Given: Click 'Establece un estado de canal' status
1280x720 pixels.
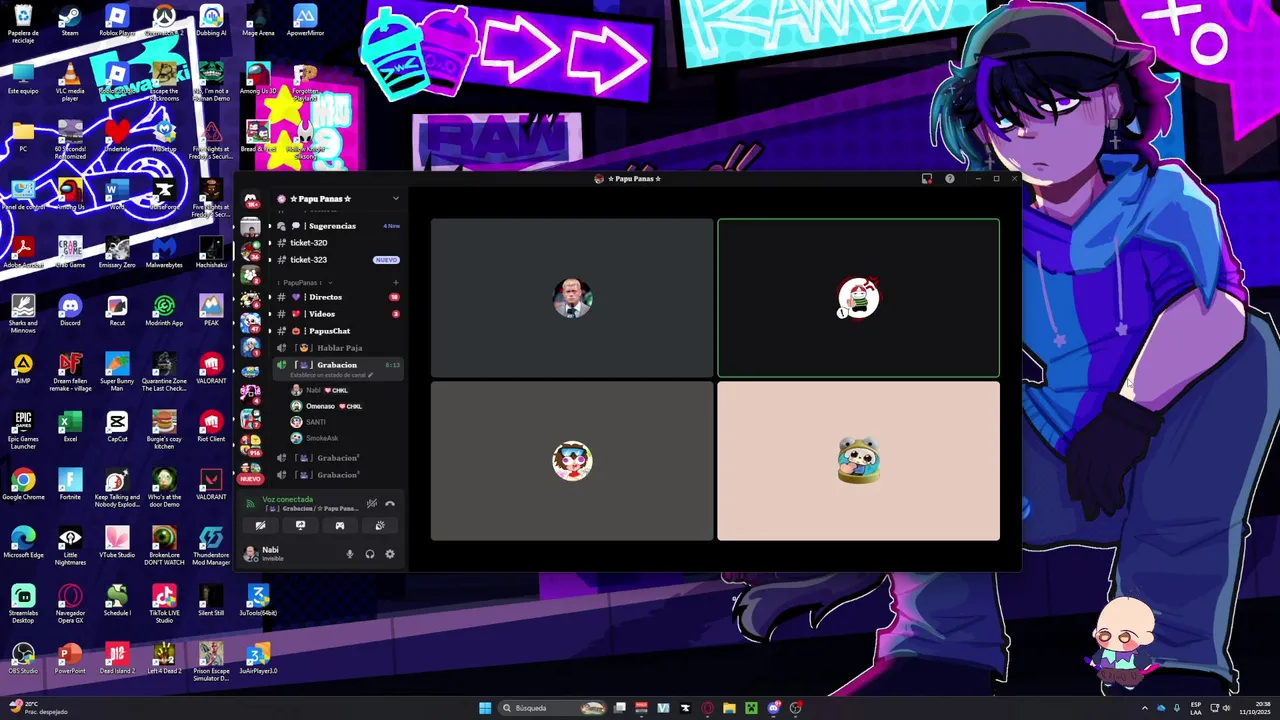Looking at the screenshot, I should pos(331,375).
